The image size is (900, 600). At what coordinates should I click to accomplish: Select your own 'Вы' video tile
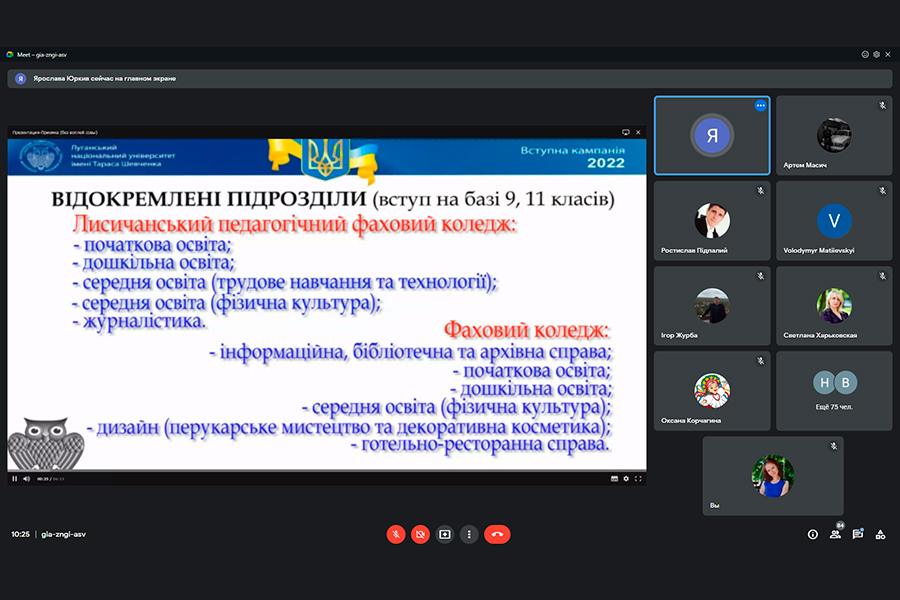click(773, 476)
